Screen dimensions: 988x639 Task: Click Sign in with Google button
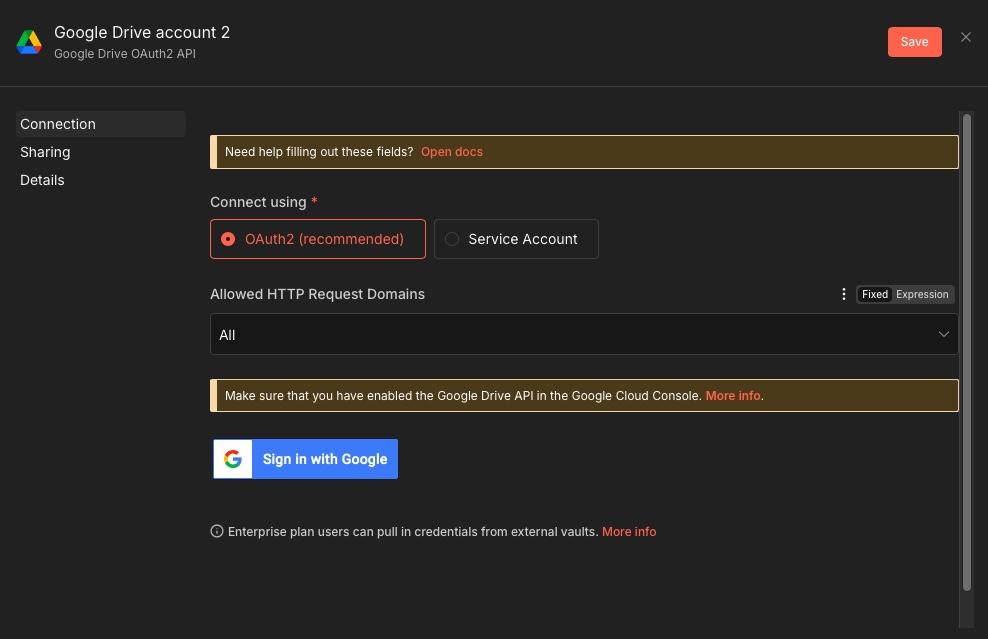coord(324,459)
